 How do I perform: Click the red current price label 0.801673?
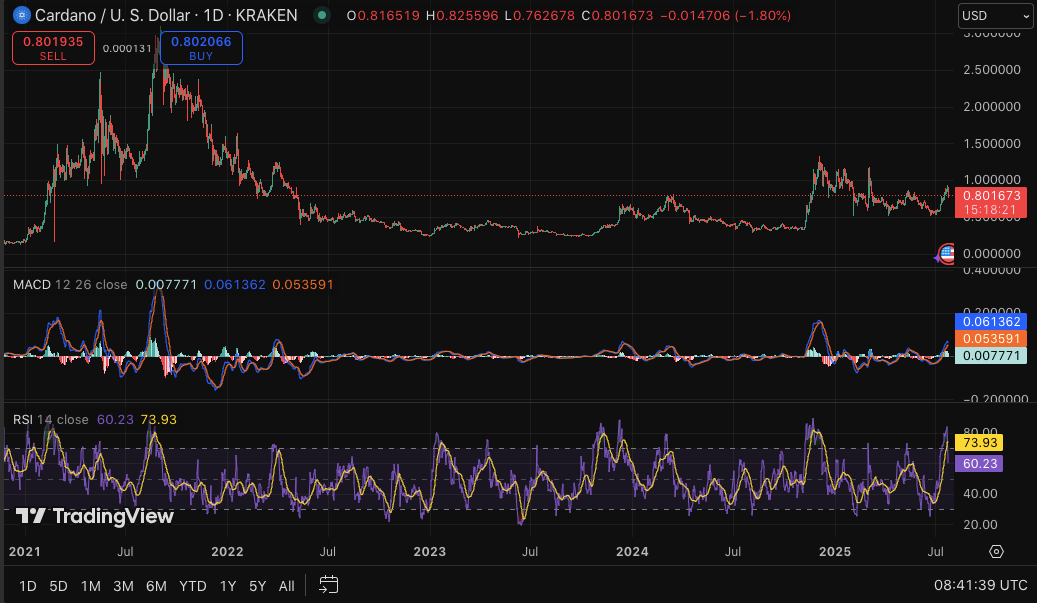point(991,202)
